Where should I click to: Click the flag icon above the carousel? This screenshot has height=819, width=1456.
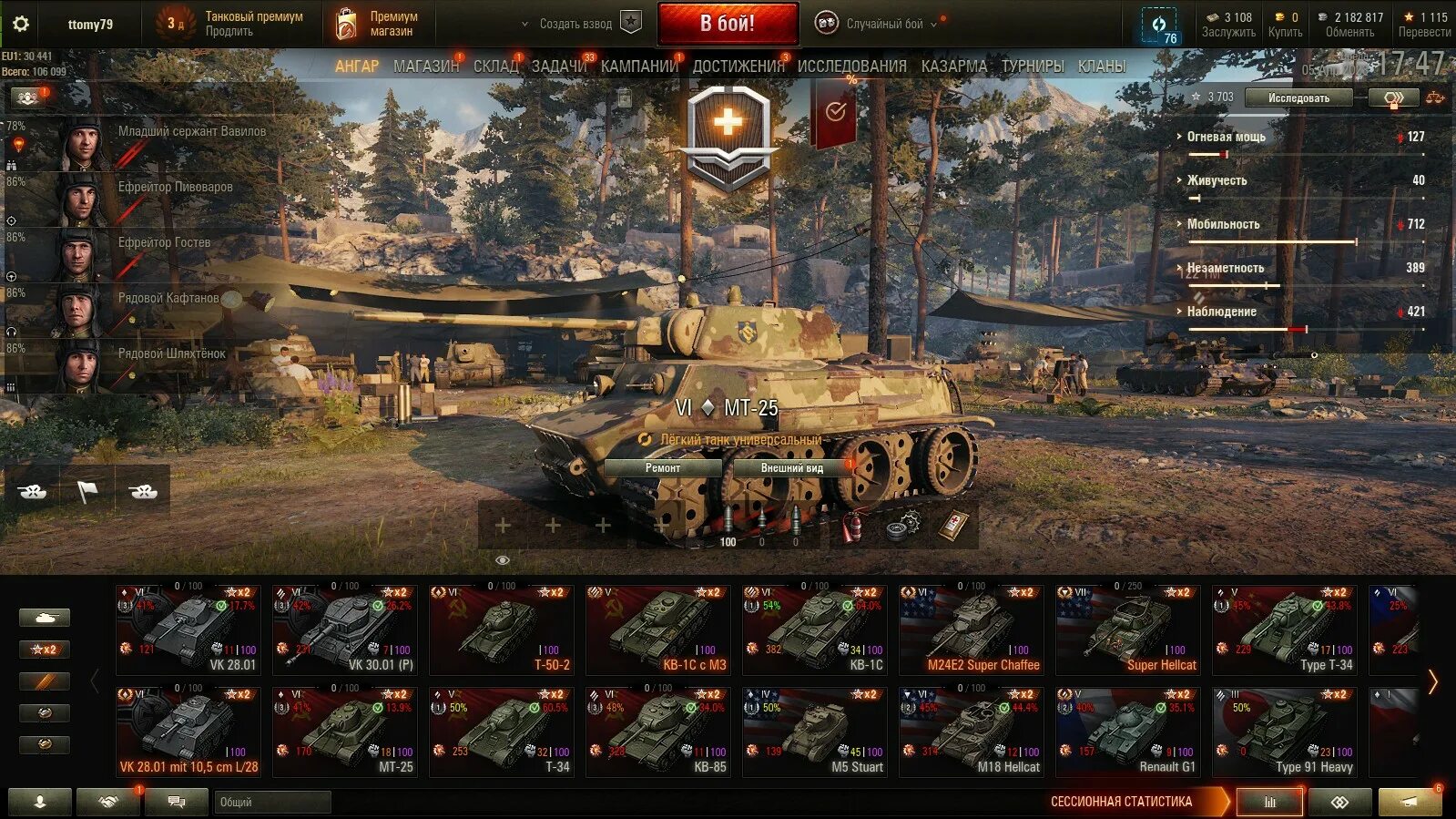point(87,491)
